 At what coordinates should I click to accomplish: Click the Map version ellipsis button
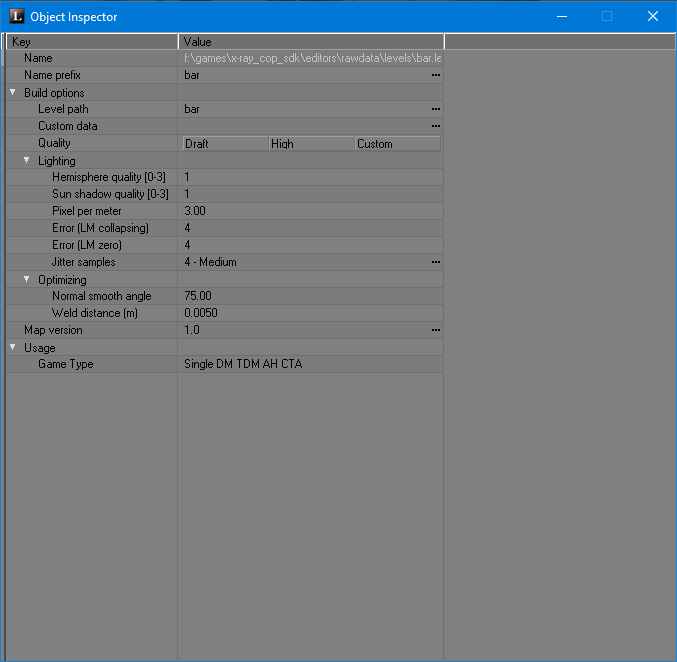click(435, 330)
